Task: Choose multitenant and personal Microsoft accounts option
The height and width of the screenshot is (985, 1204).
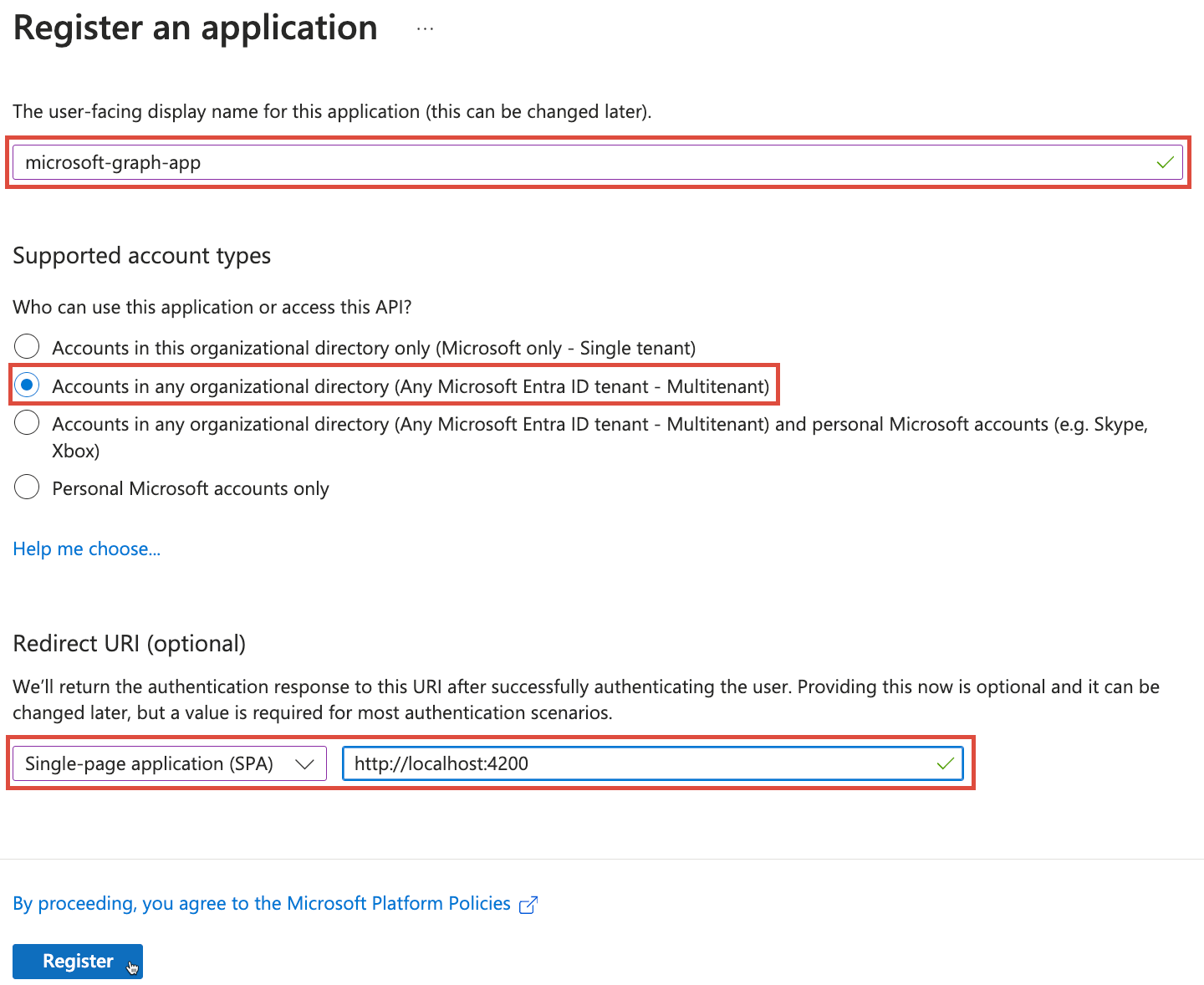Action: point(26,423)
